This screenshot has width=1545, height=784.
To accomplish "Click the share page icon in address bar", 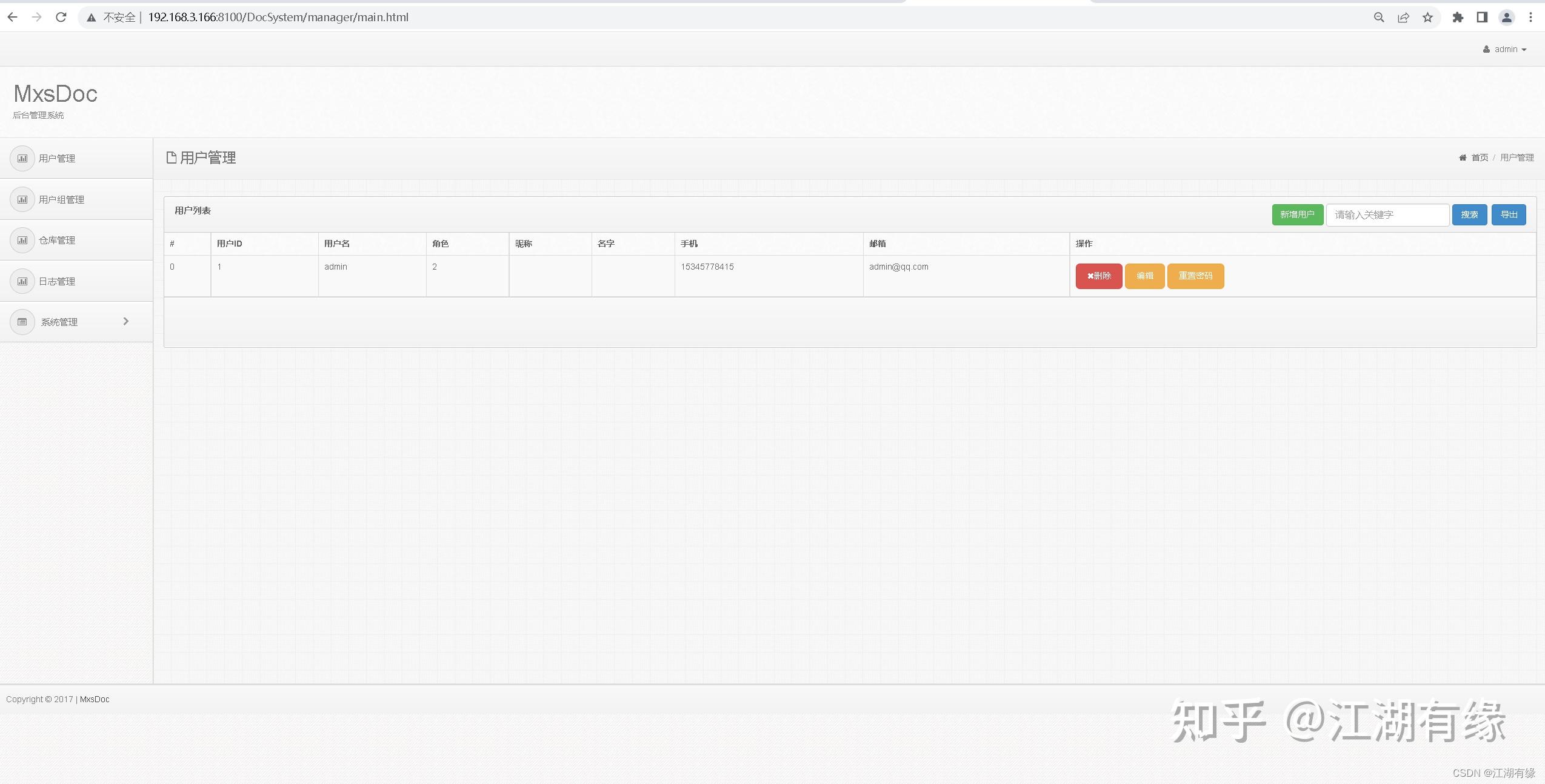I will (1403, 18).
